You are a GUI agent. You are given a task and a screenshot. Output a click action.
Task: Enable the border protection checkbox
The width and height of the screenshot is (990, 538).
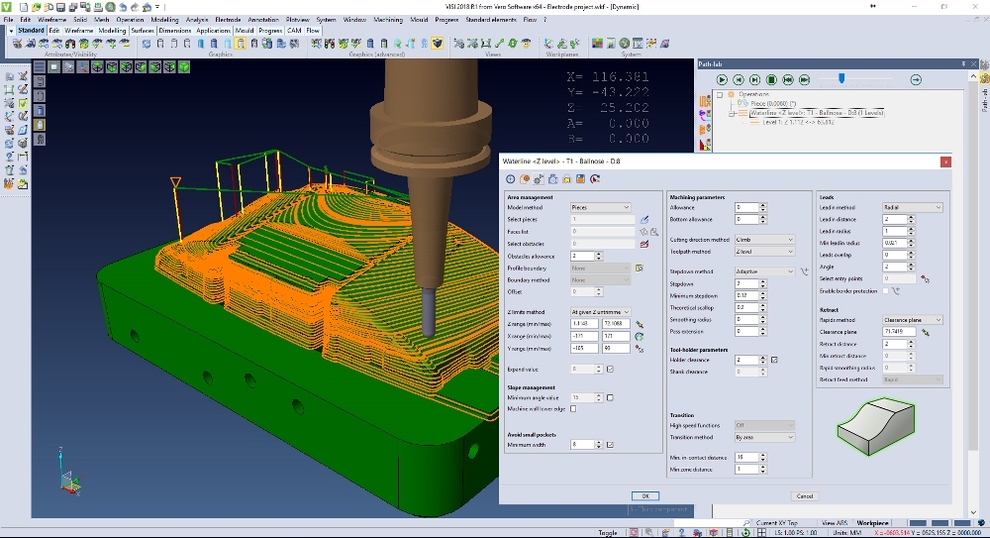886,291
